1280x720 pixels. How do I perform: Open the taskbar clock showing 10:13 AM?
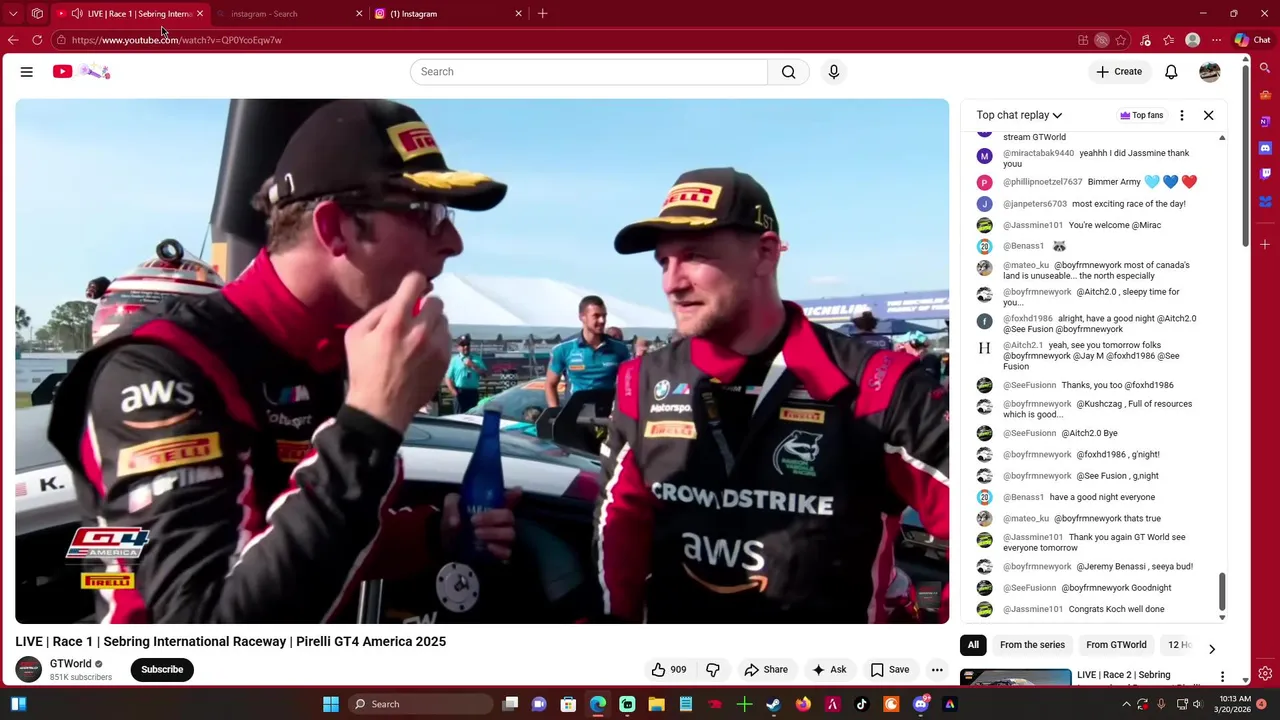(1235, 704)
